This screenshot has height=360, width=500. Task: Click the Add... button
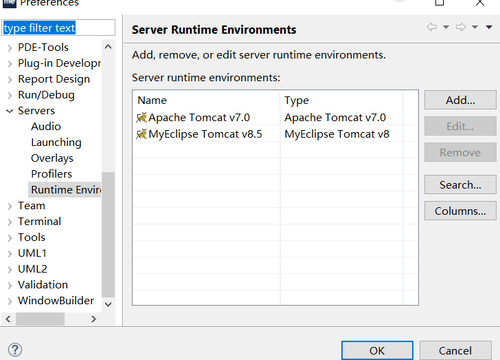[x=460, y=100]
